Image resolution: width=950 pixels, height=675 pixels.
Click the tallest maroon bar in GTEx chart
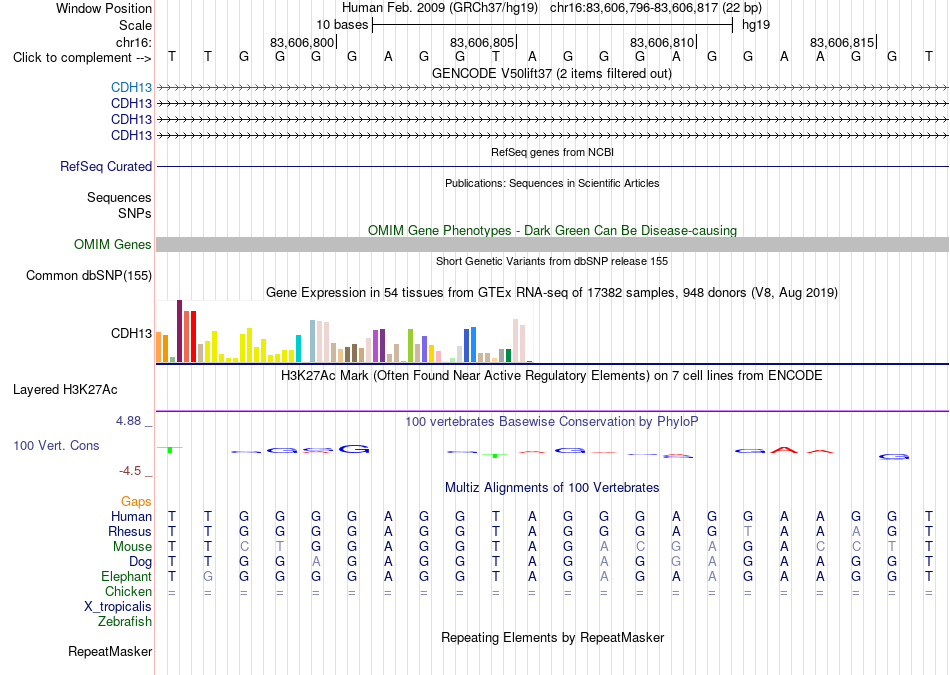pyautogui.click(x=179, y=331)
